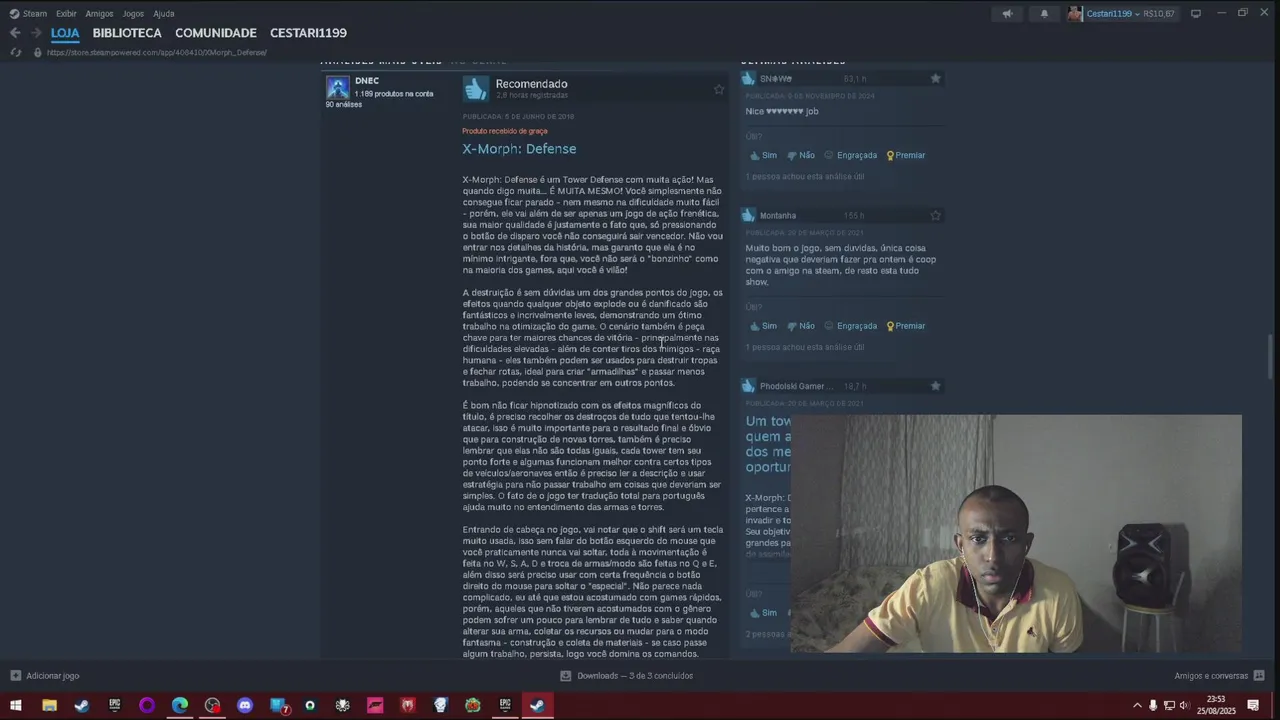Open Microsoft Edge from the taskbar
This screenshot has height=720, width=1280.
tap(180, 705)
